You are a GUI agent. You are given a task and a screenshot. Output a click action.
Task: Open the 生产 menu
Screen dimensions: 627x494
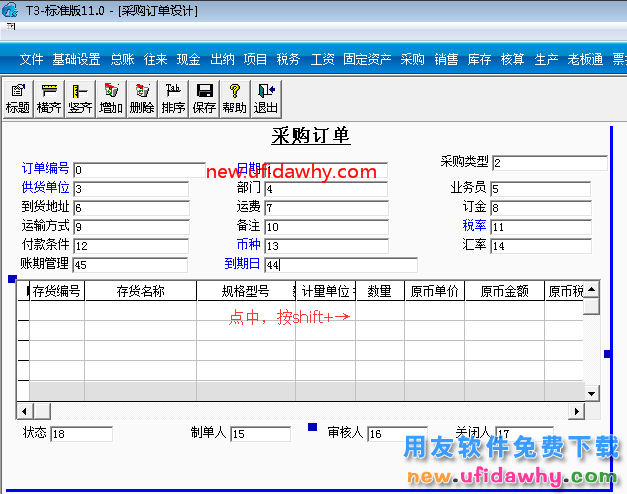click(546, 59)
